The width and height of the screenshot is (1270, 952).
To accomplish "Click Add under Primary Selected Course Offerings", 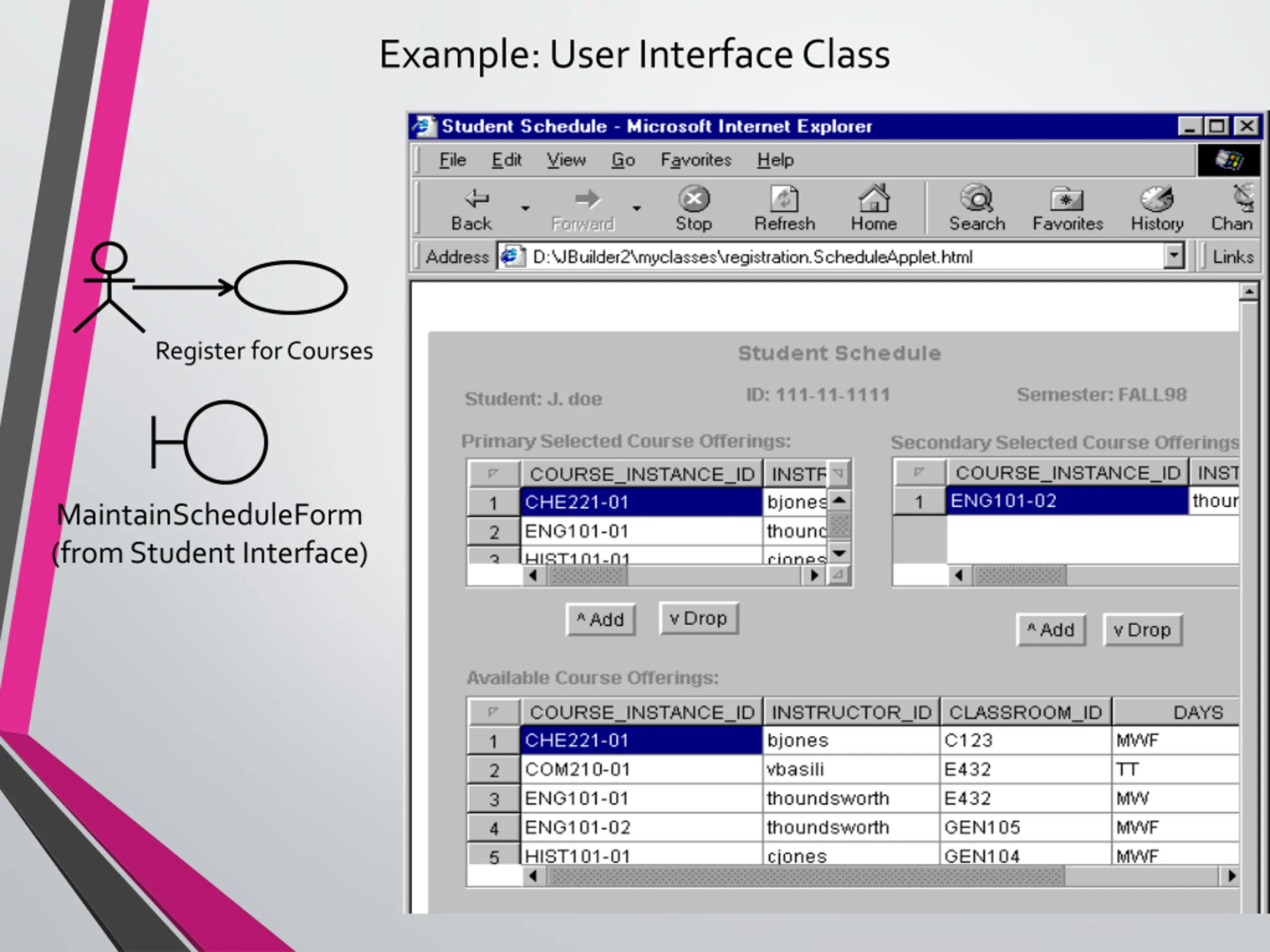I will [601, 620].
